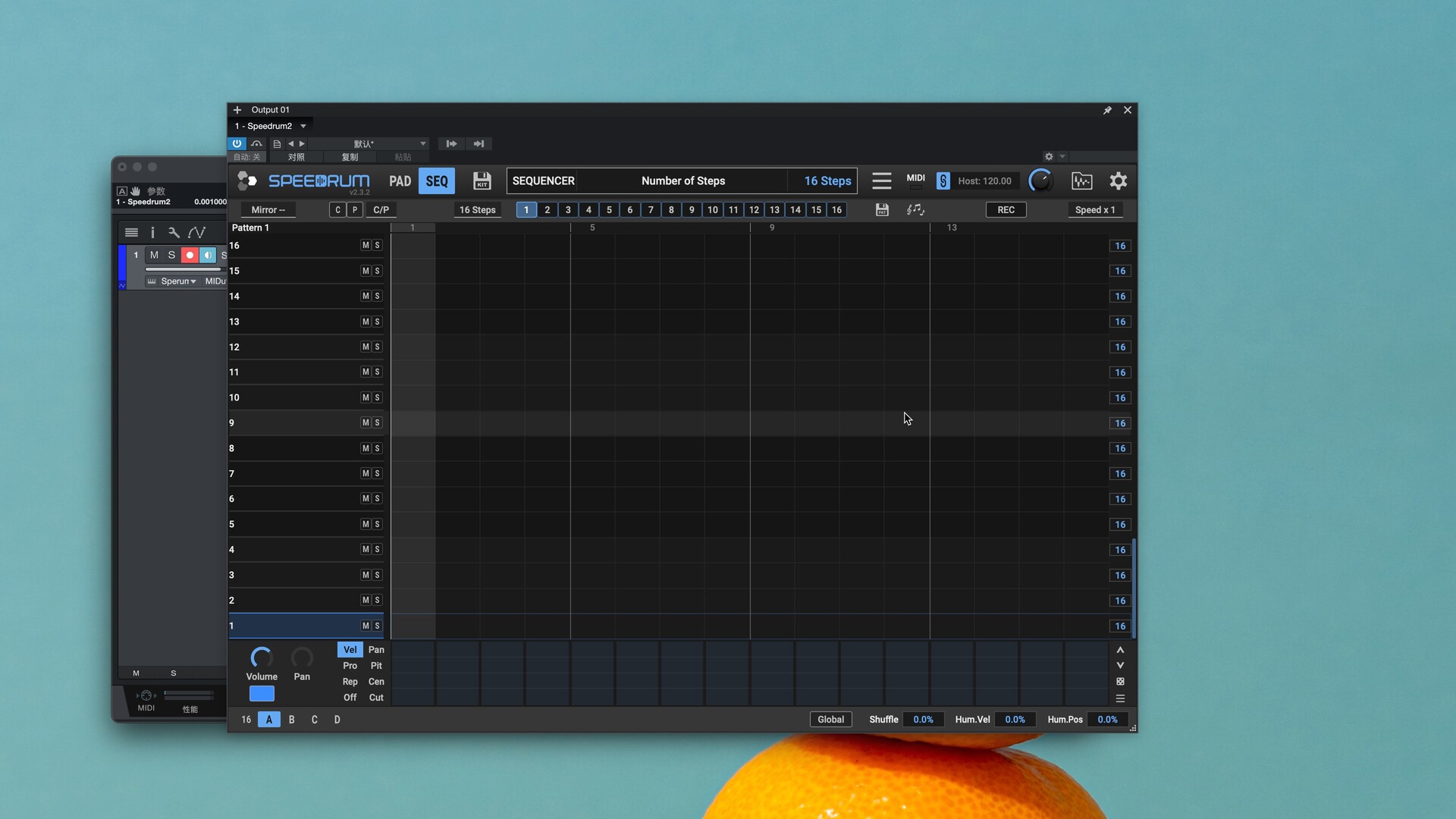1456x819 pixels.
Task: Click the randomize dice icon in lane tools
Action: coord(1120,682)
